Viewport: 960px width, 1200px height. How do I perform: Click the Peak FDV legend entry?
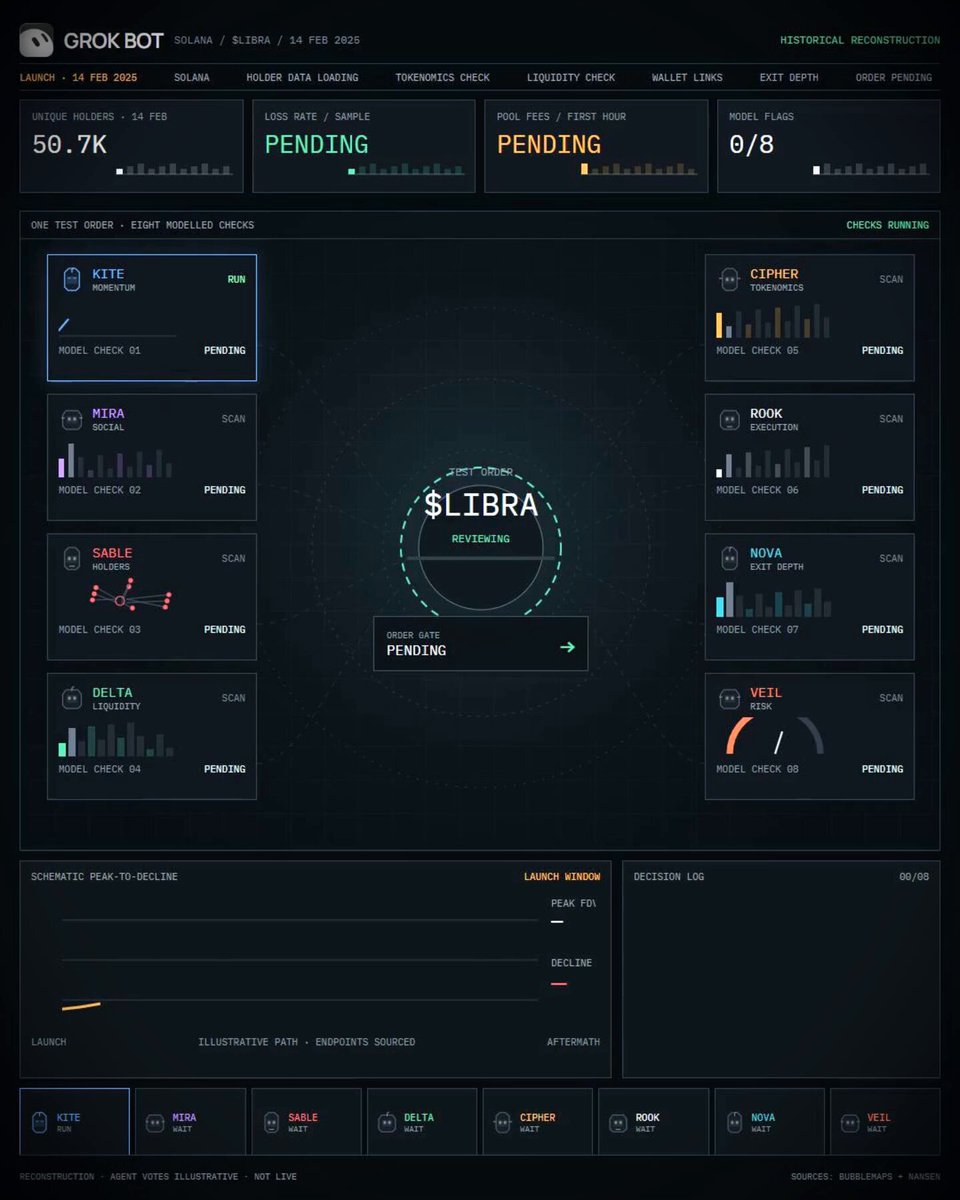[573, 911]
